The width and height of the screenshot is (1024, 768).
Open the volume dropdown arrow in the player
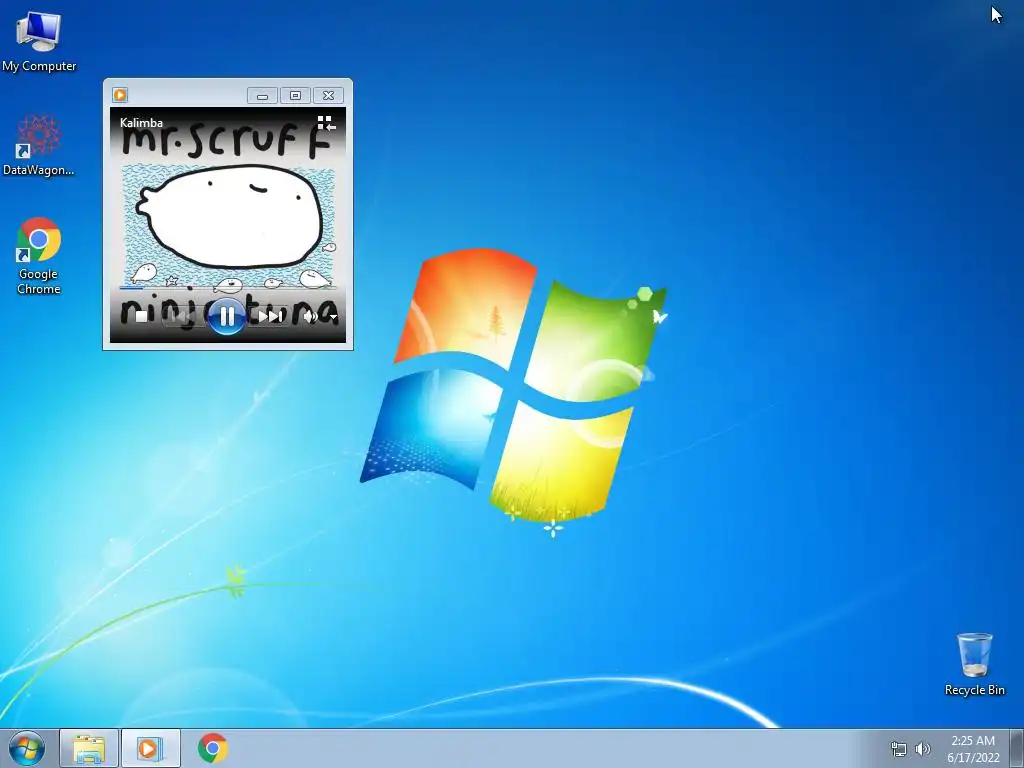pyautogui.click(x=334, y=317)
